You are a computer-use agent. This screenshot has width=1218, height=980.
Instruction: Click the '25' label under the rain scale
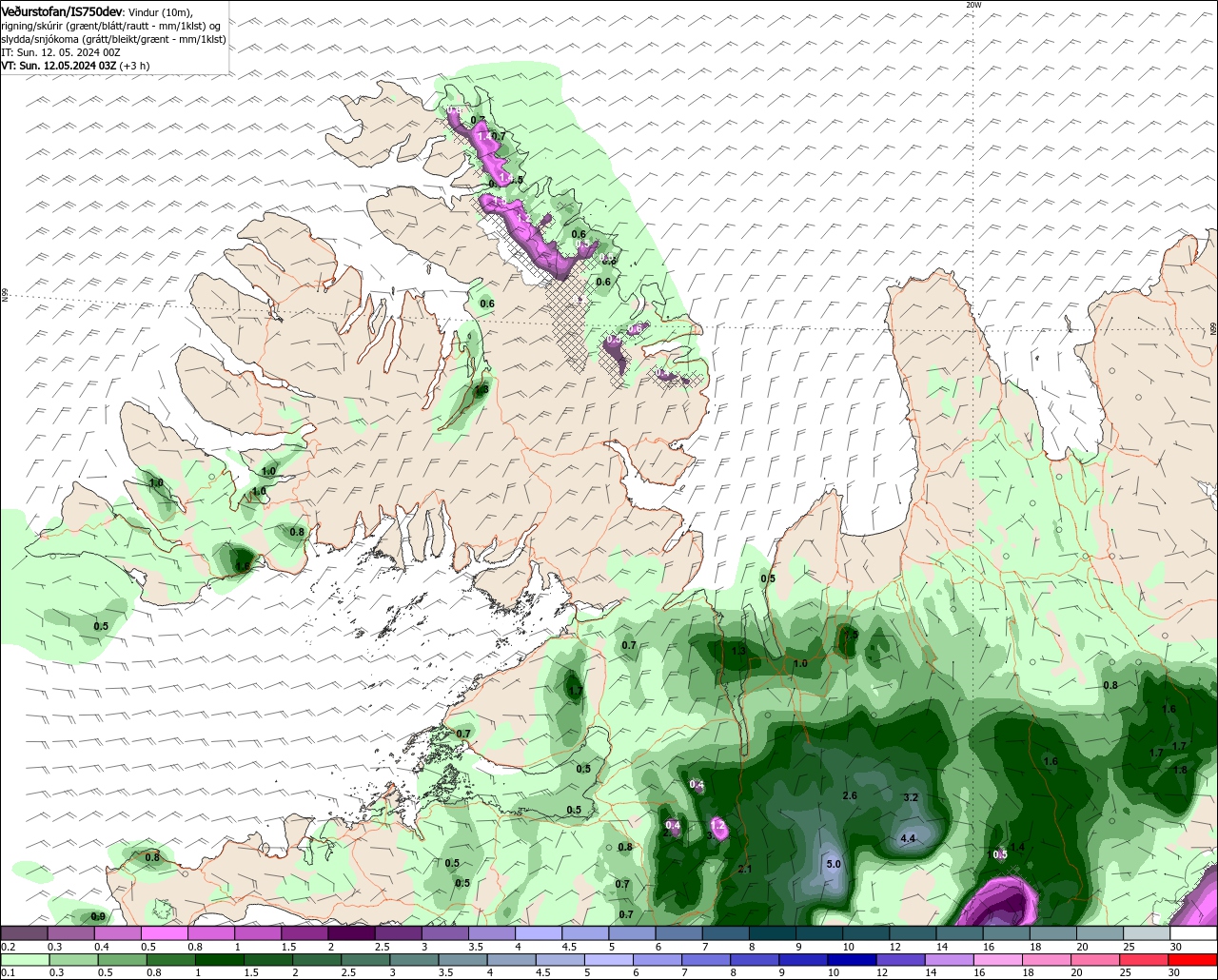(x=1125, y=973)
